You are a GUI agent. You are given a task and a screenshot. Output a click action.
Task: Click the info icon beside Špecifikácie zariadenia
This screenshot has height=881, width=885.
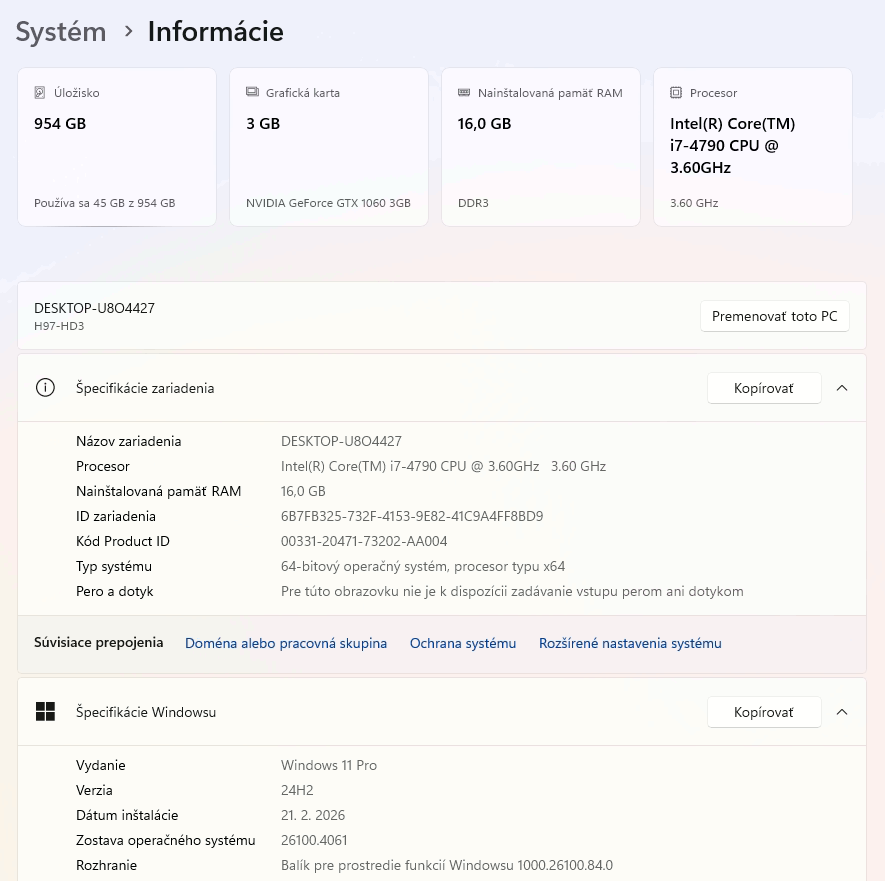[45, 388]
